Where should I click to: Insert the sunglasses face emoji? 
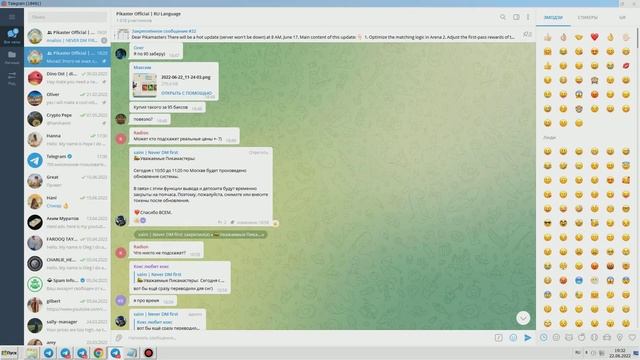547,223
